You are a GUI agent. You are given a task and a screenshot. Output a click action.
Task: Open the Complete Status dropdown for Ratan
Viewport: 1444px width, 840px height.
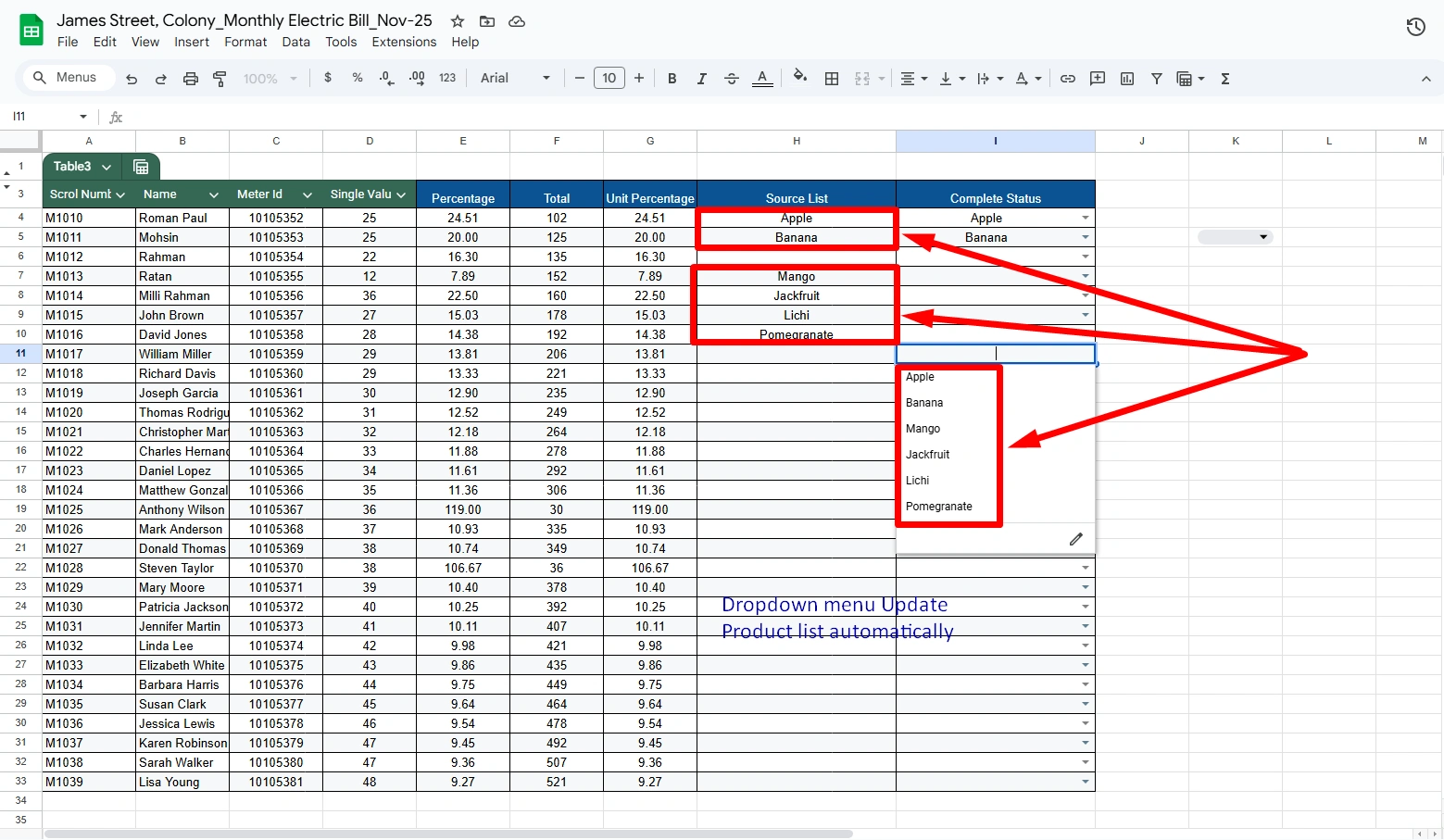[x=1084, y=276]
